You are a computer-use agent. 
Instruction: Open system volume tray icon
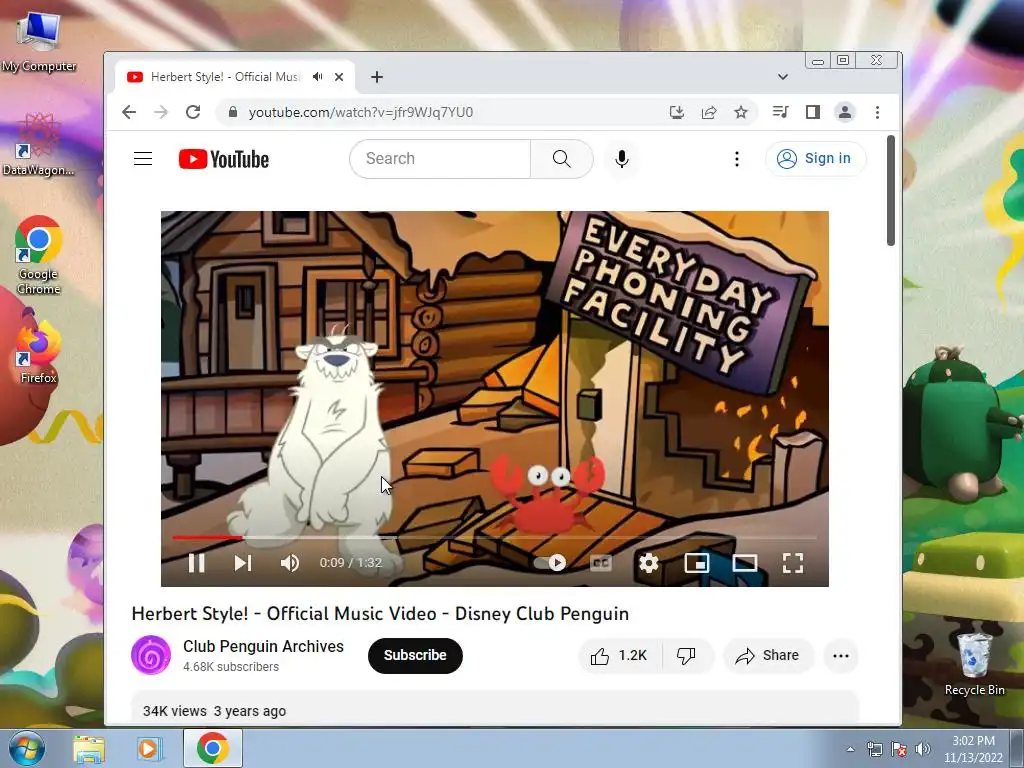923,749
